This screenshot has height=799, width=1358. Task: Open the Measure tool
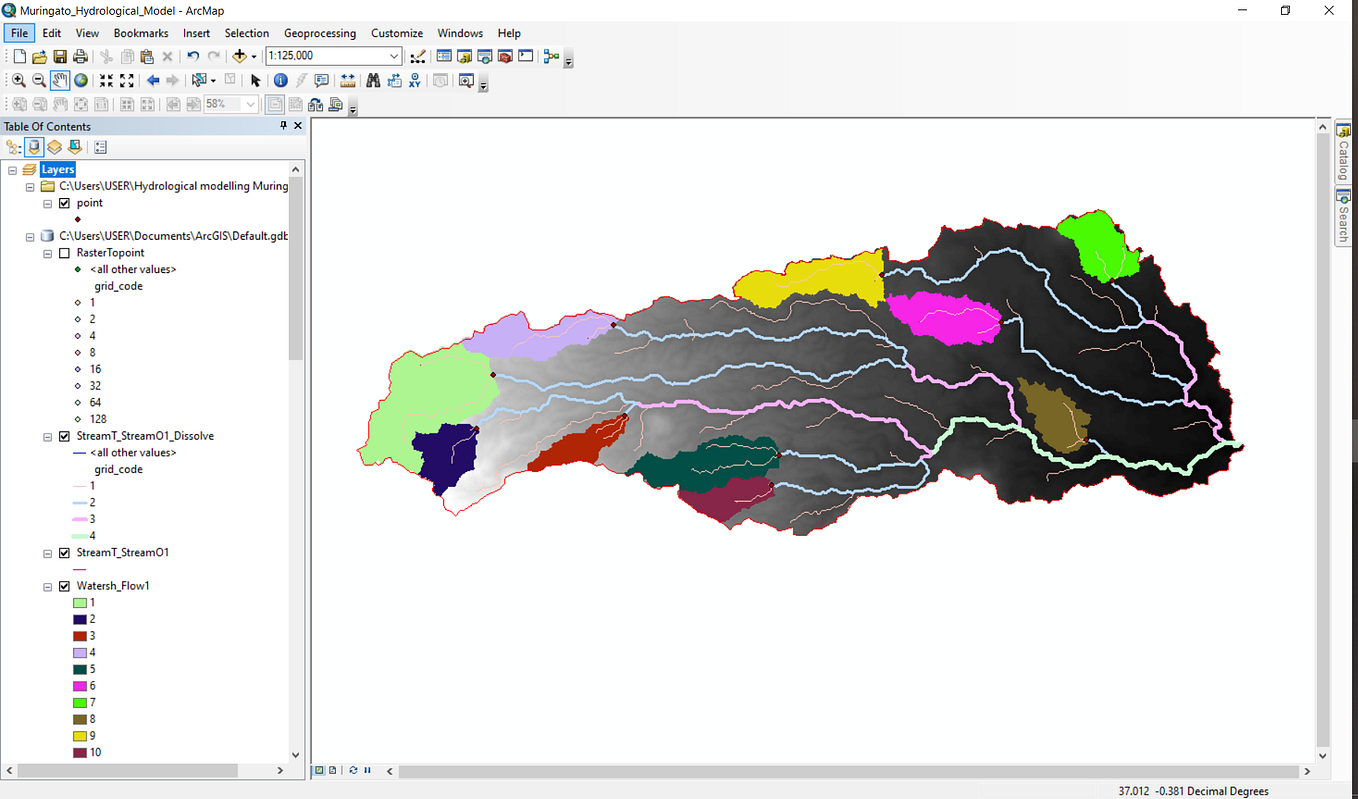348,80
